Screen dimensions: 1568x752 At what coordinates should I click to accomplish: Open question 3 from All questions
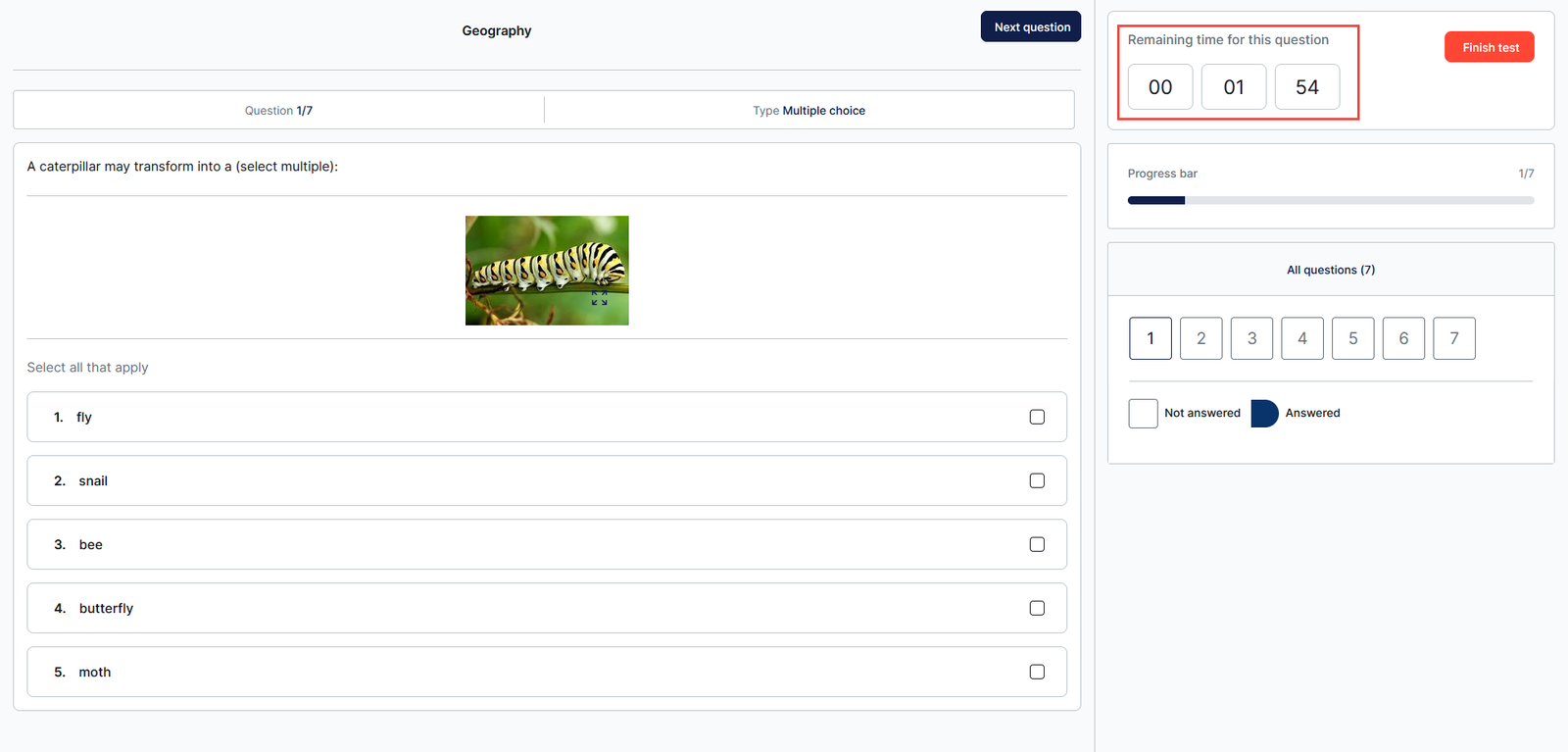[x=1251, y=338]
